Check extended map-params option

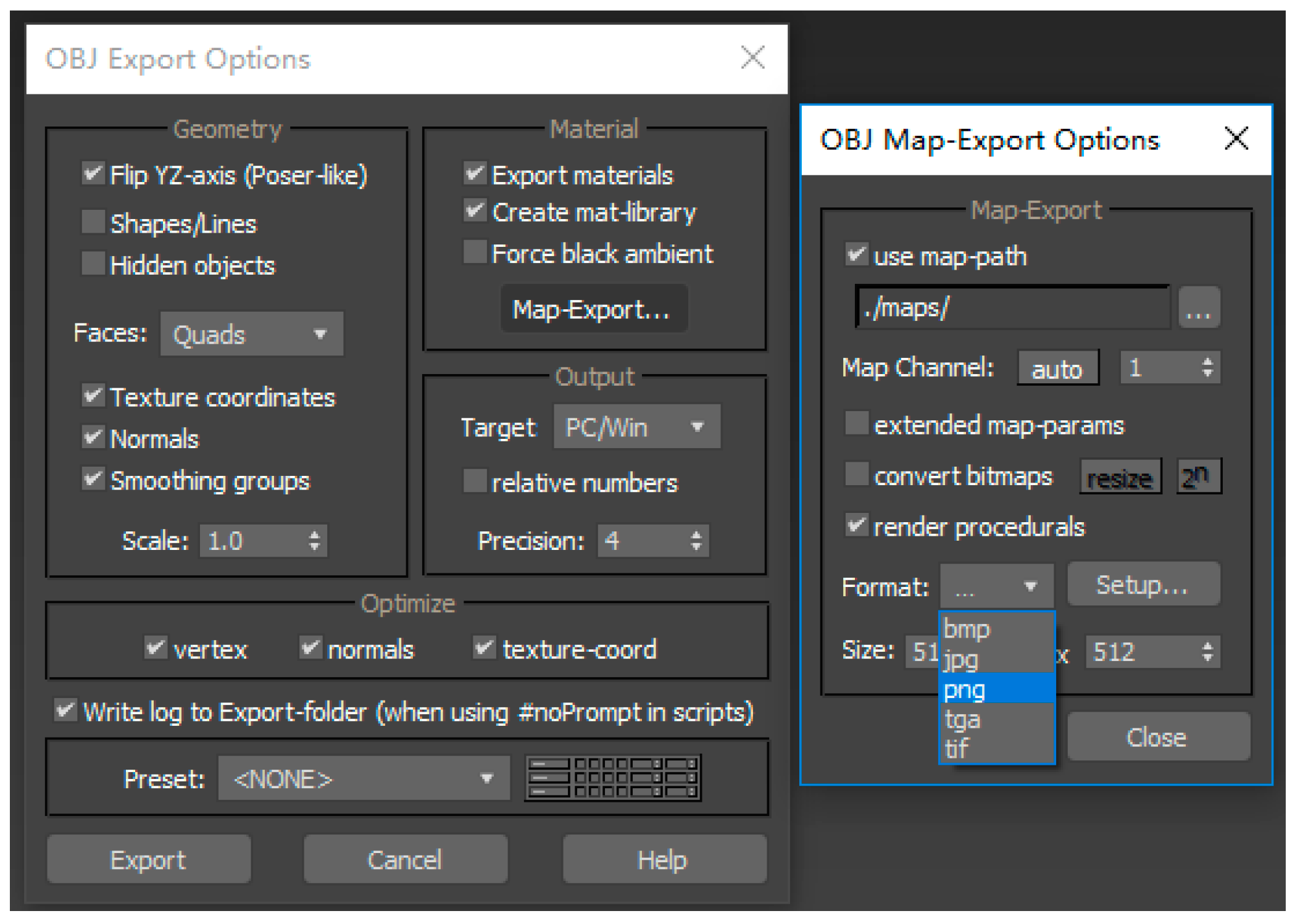click(856, 424)
